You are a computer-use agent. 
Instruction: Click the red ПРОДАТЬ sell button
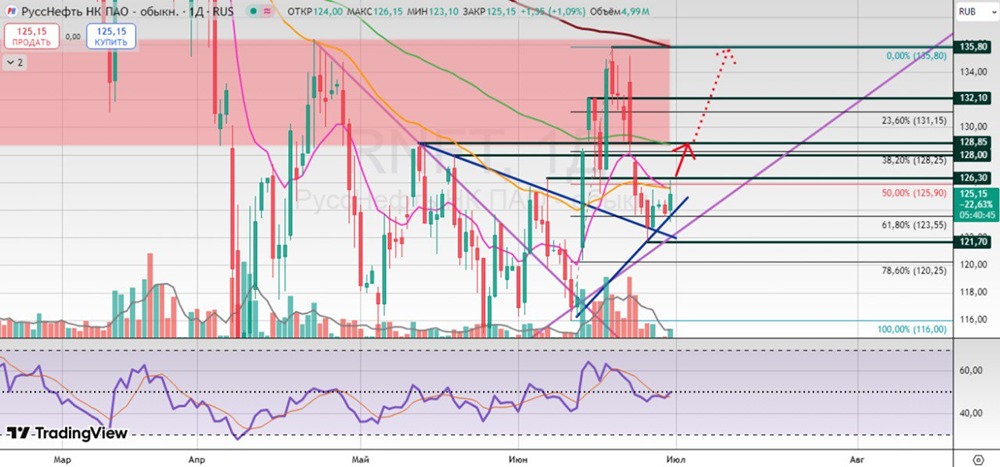tap(32, 36)
